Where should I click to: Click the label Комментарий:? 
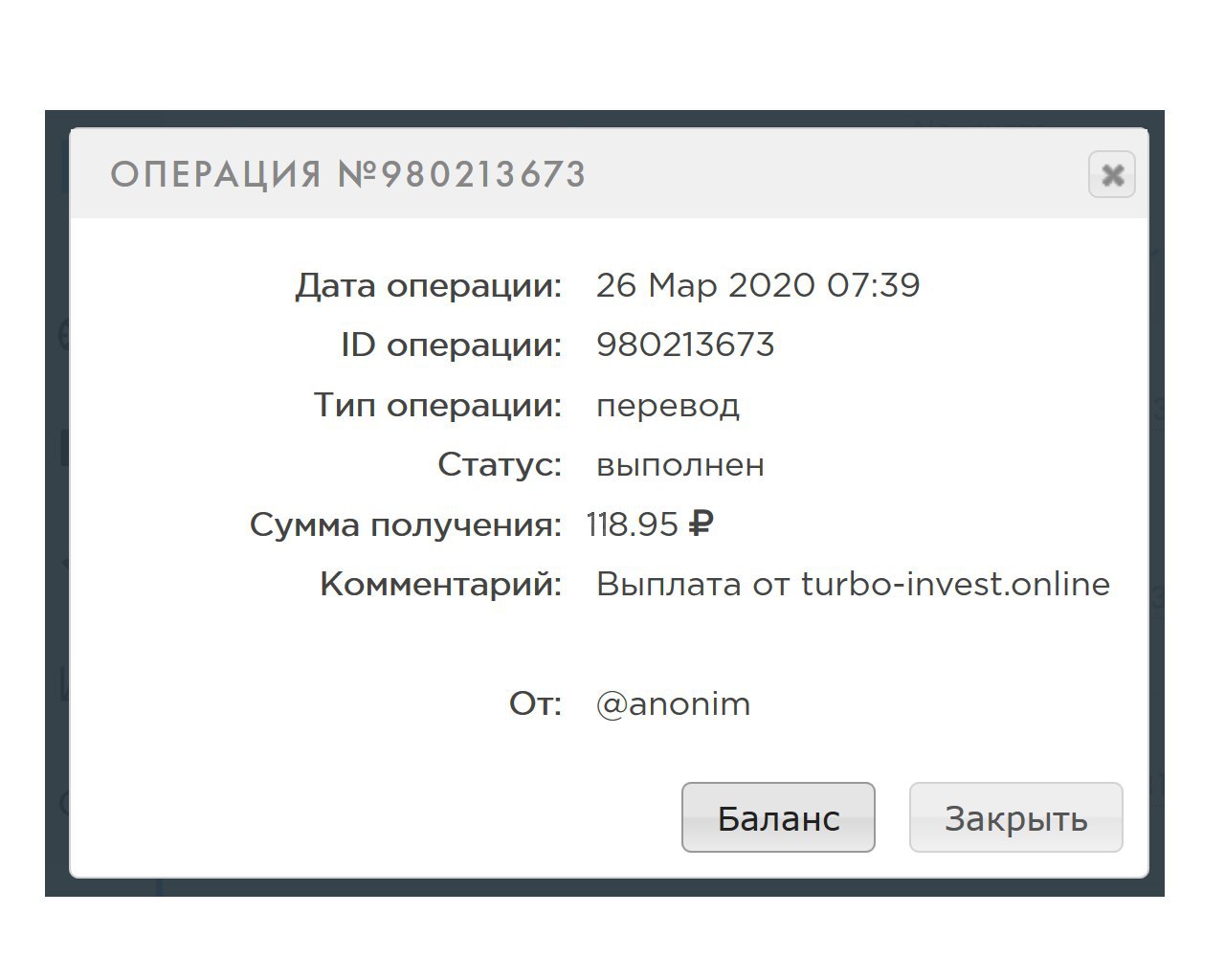pyautogui.click(x=440, y=584)
